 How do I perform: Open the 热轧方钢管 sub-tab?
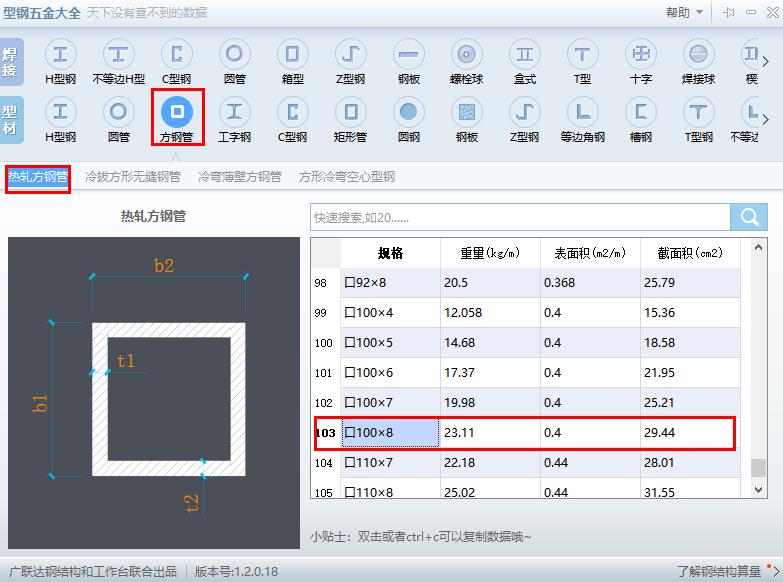coord(38,177)
